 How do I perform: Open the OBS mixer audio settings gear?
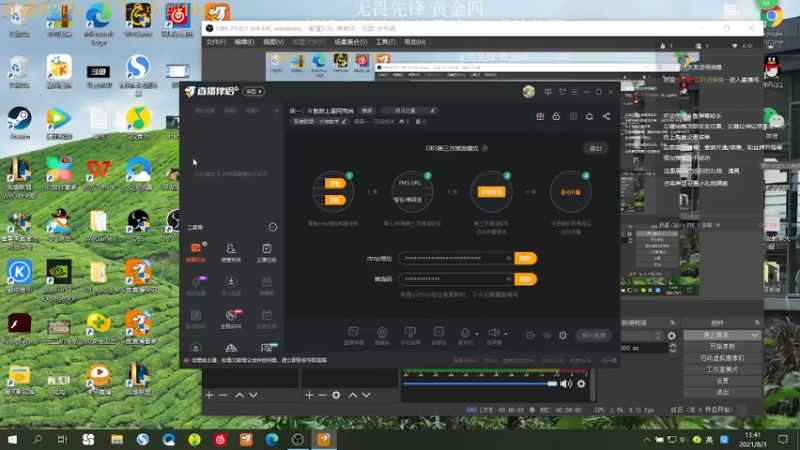(581, 384)
